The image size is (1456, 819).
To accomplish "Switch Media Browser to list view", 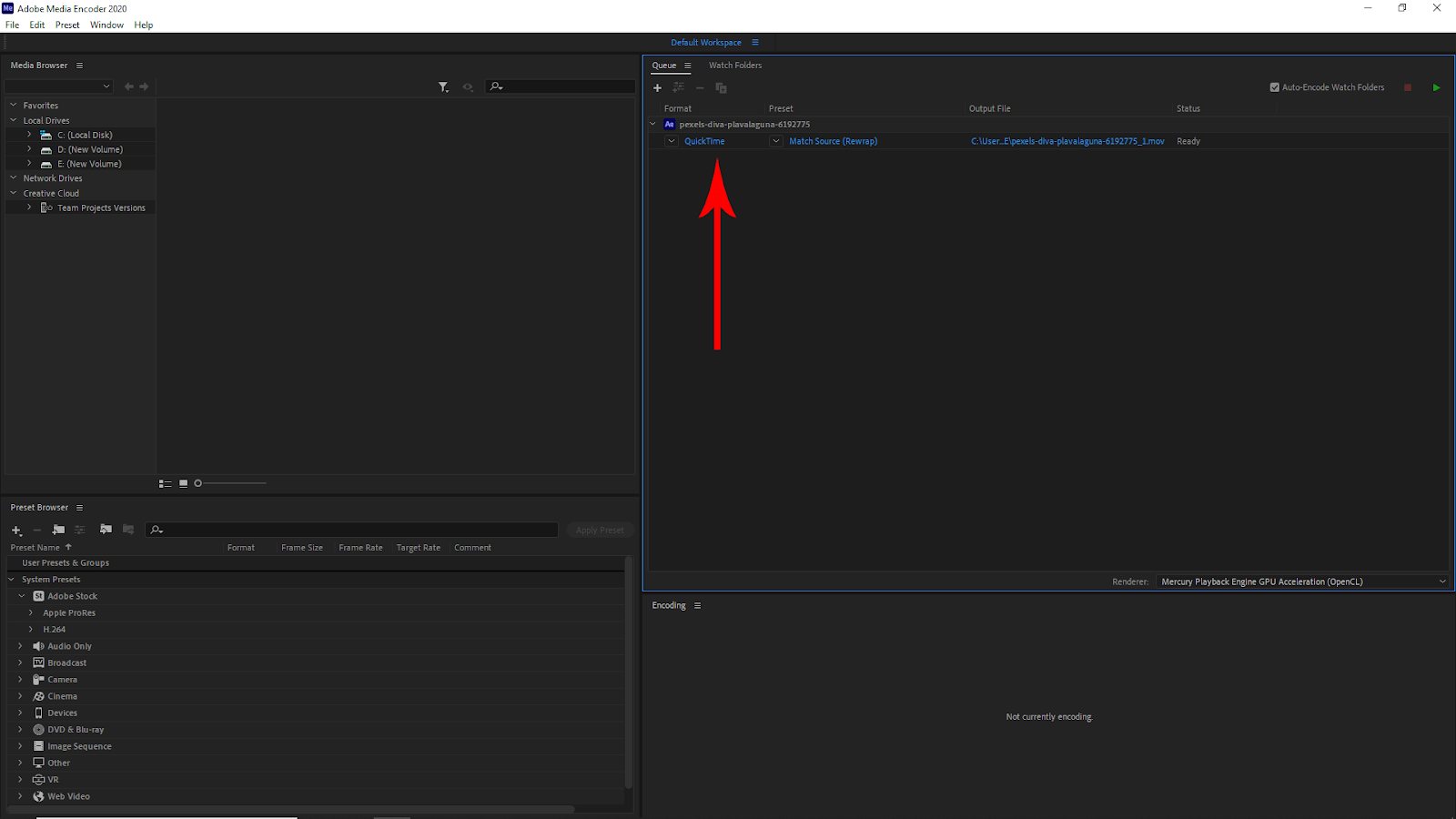I will click(165, 483).
